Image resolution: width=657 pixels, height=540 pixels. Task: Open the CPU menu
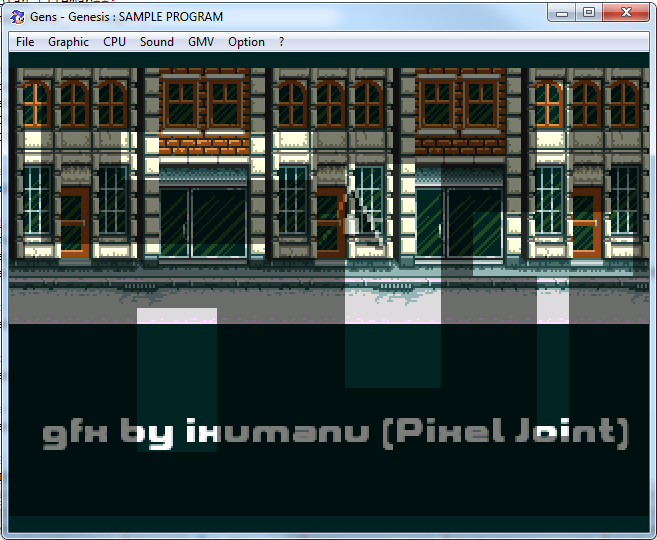114,42
